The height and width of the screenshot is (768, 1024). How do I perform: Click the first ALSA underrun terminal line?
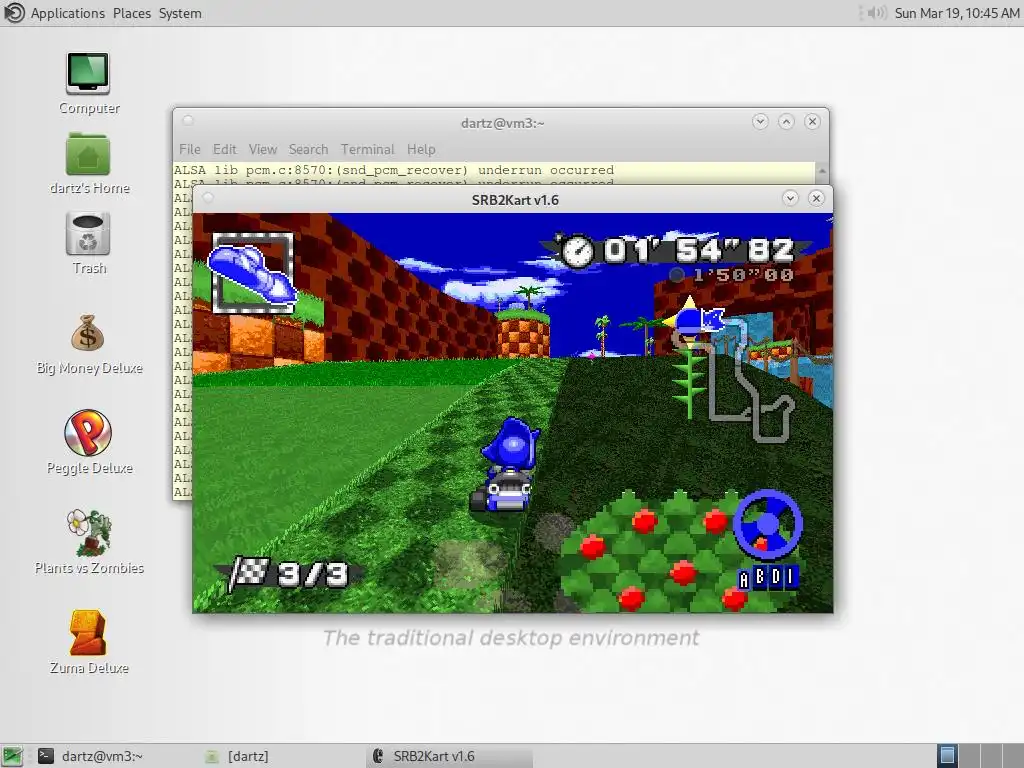point(394,170)
